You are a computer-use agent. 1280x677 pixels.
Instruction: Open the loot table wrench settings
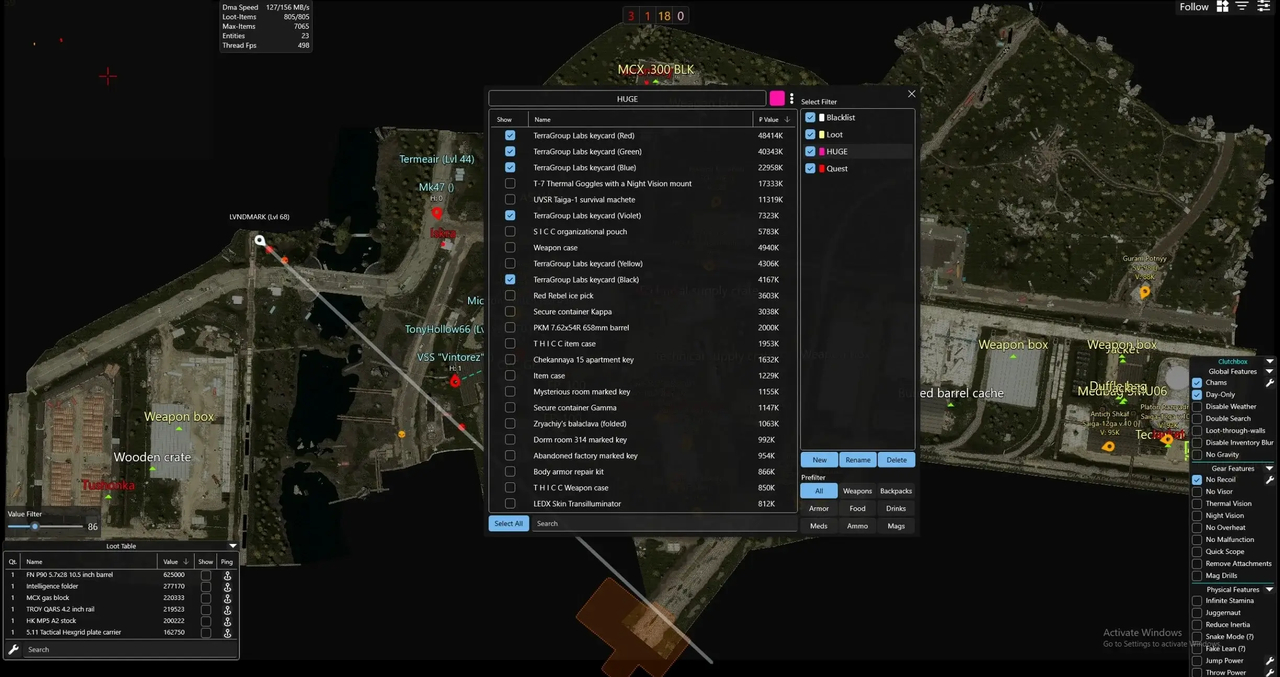(13, 649)
